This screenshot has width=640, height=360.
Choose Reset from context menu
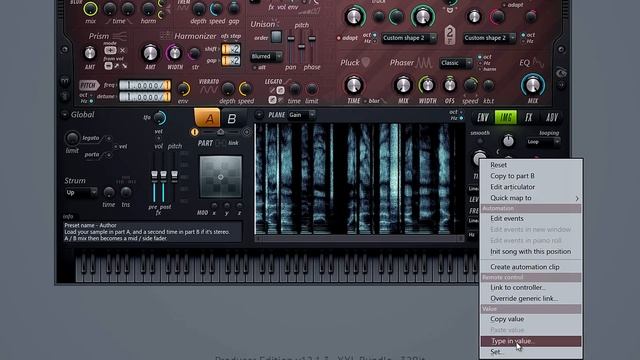click(x=531, y=165)
